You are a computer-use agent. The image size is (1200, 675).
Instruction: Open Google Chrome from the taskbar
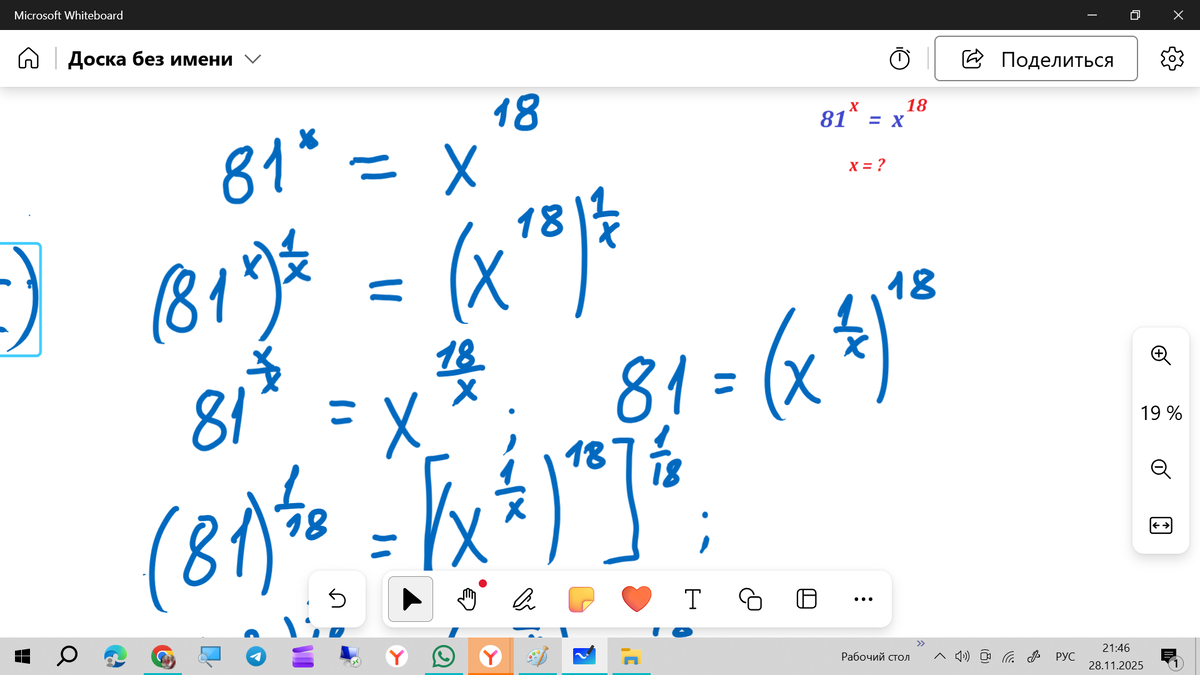(163, 656)
